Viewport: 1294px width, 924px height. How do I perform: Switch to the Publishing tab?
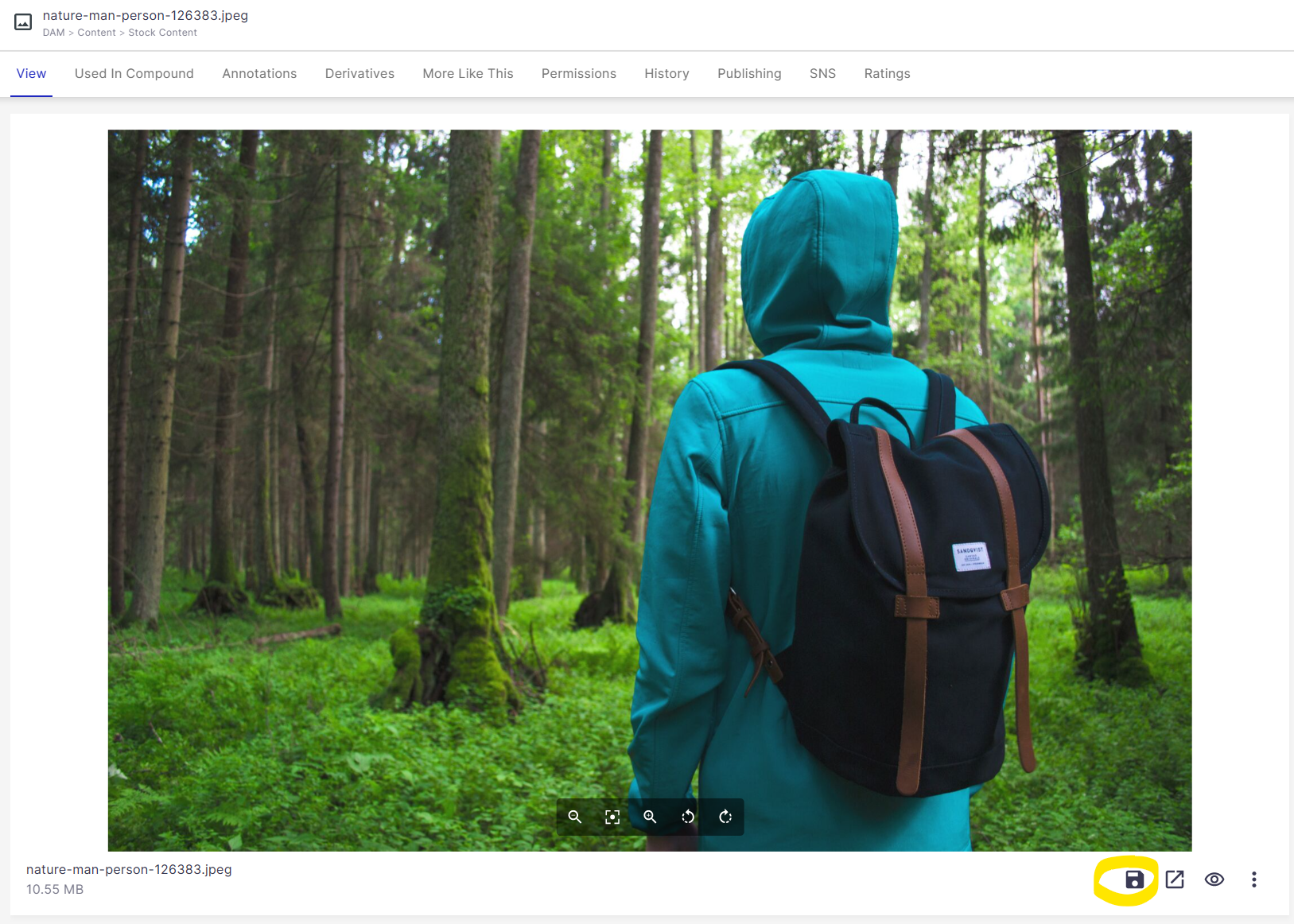tap(749, 73)
